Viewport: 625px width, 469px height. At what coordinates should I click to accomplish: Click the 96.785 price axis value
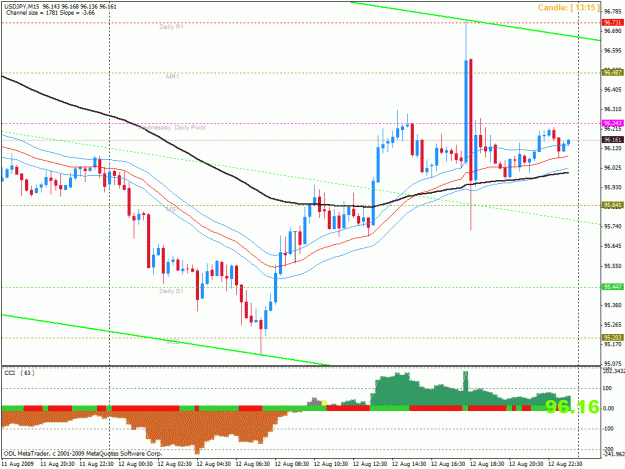tap(613, 11)
